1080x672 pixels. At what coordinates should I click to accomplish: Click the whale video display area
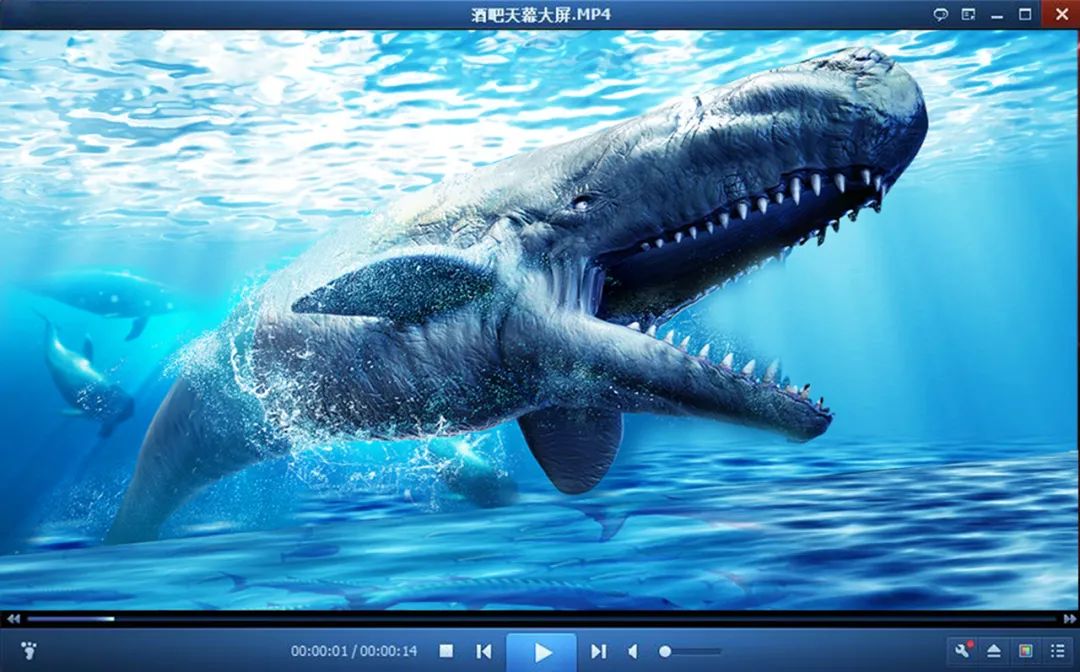(x=540, y=320)
